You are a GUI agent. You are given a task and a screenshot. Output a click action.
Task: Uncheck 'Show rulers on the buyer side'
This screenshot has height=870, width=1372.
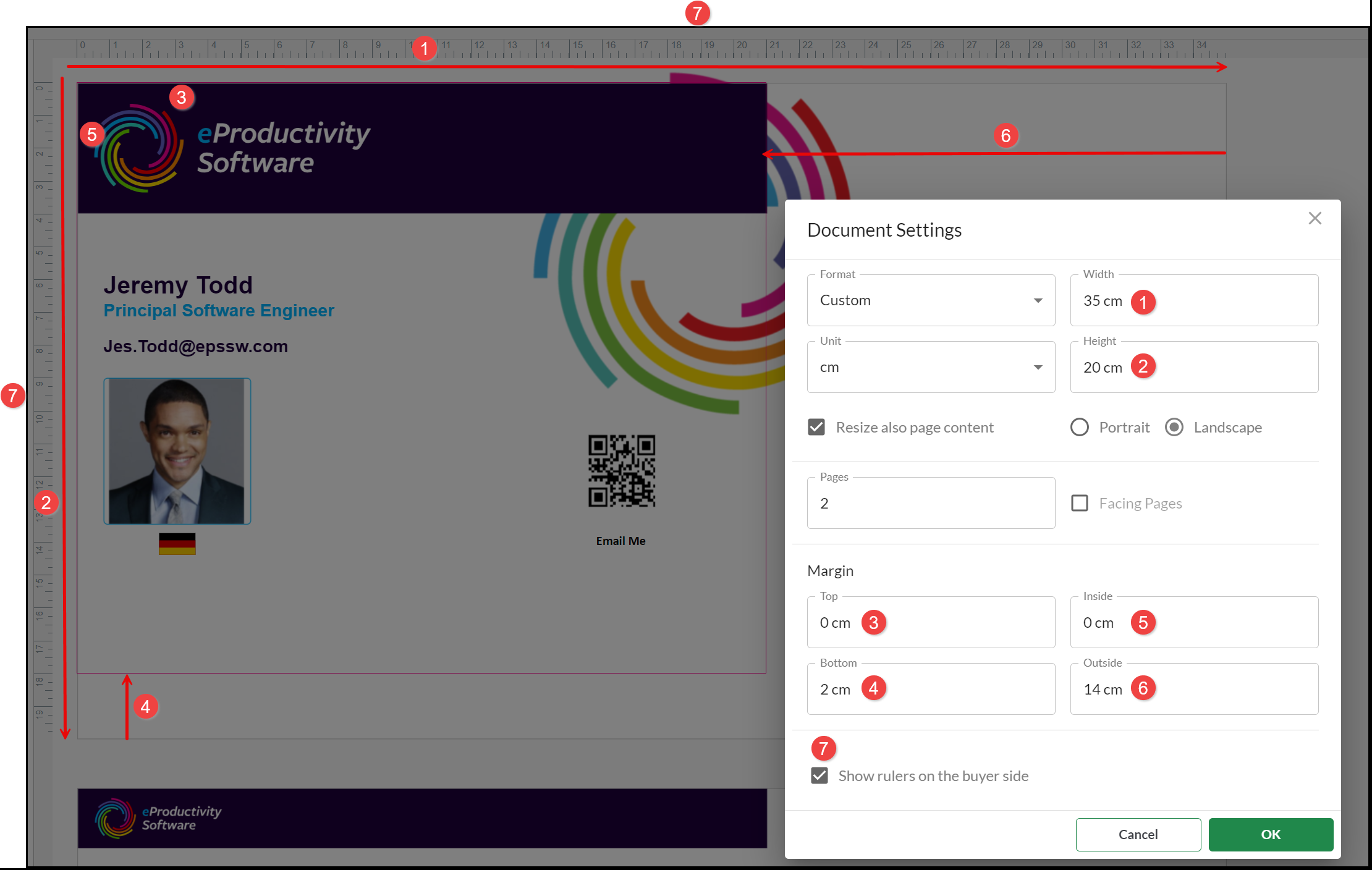(x=819, y=775)
